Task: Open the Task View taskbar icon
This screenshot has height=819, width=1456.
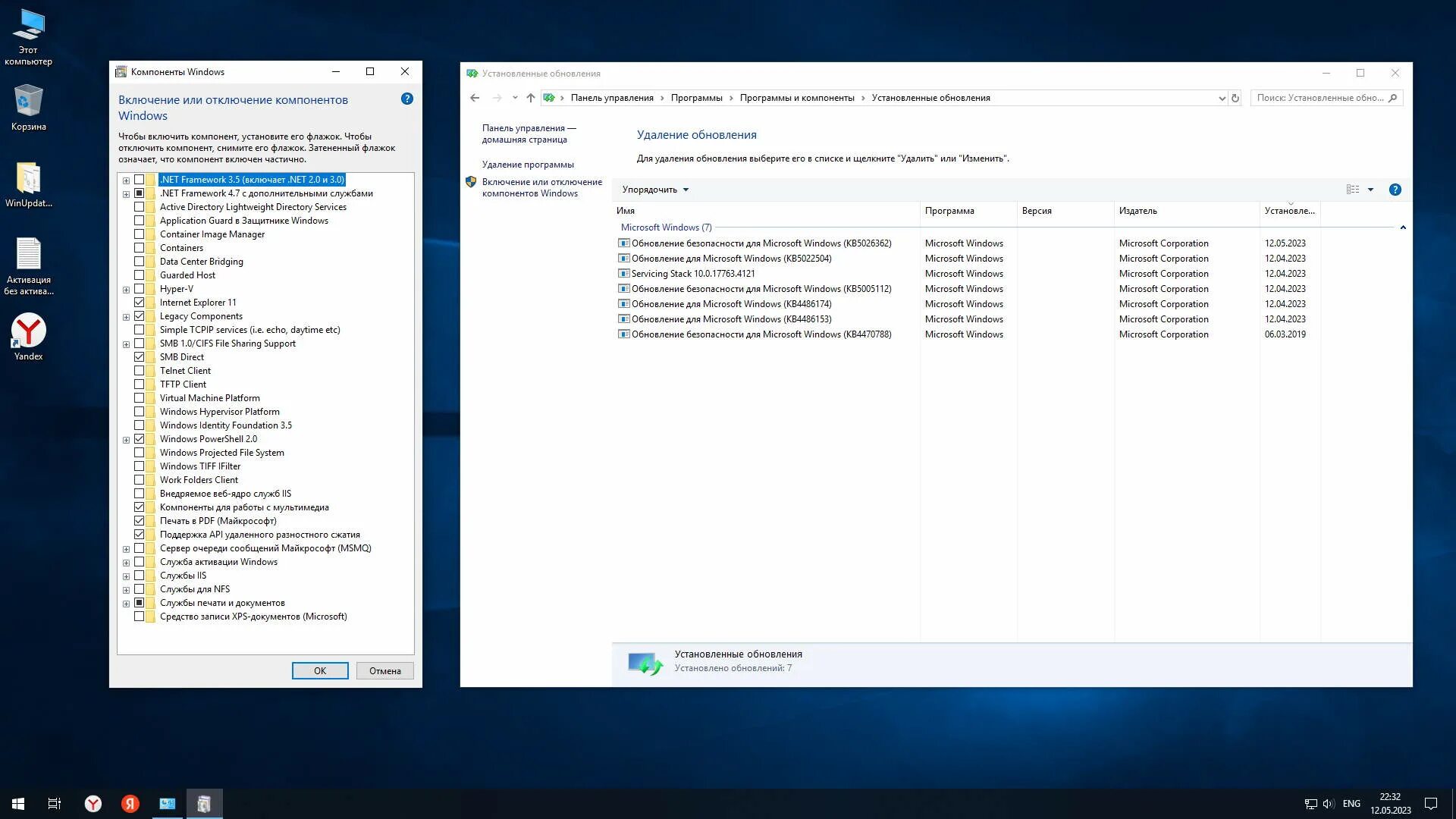Action: [54, 803]
